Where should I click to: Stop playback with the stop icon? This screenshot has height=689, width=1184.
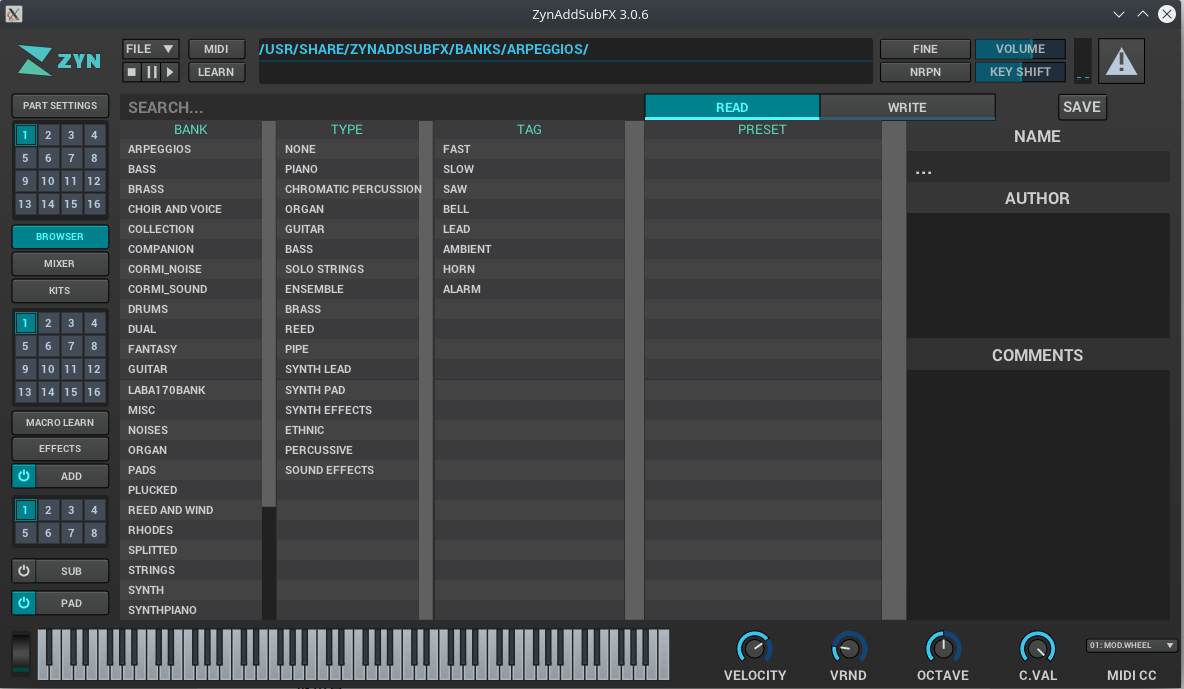[x=132, y=72]
